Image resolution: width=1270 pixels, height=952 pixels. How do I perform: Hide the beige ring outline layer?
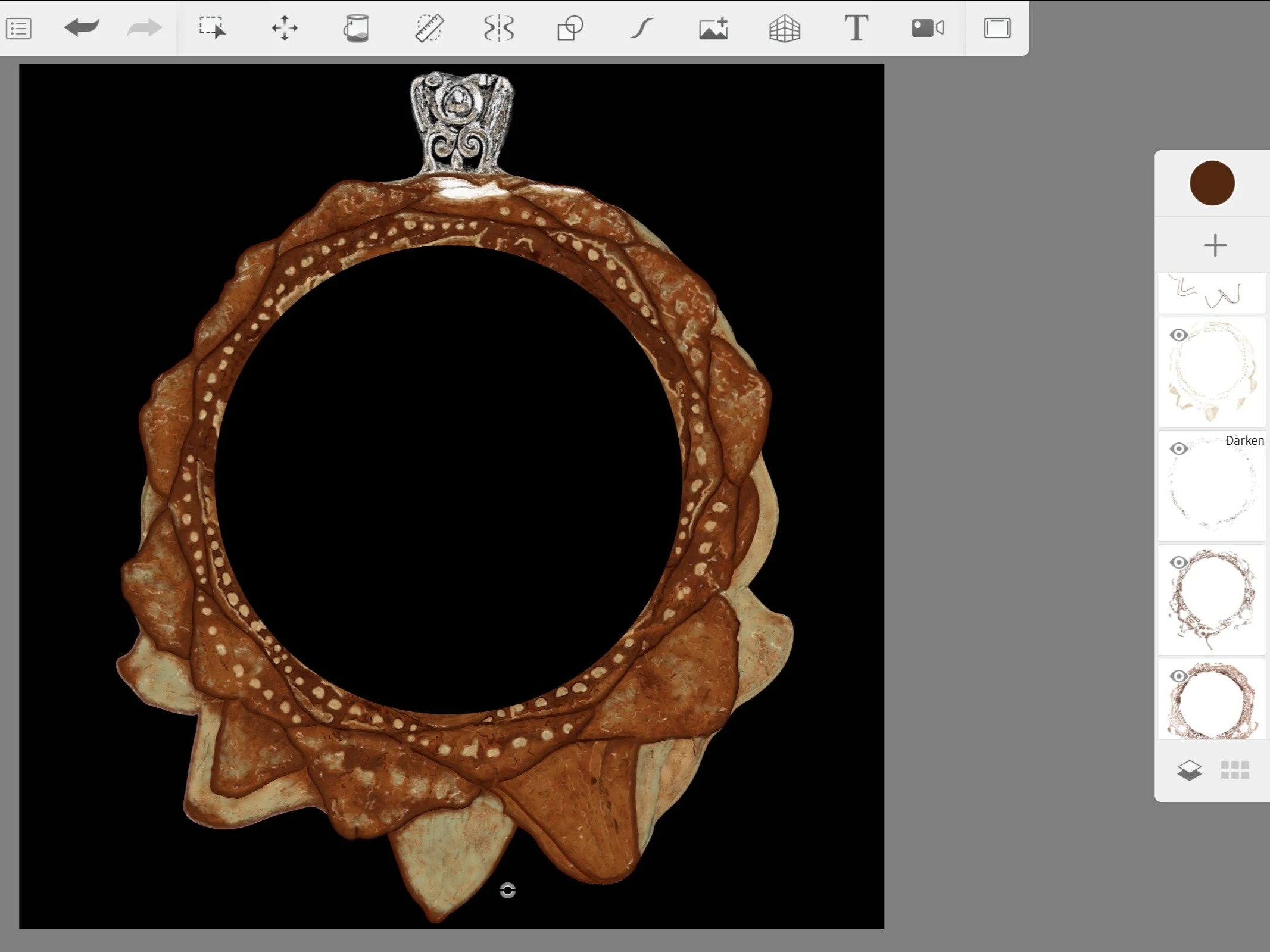[x=1178, y=335]
